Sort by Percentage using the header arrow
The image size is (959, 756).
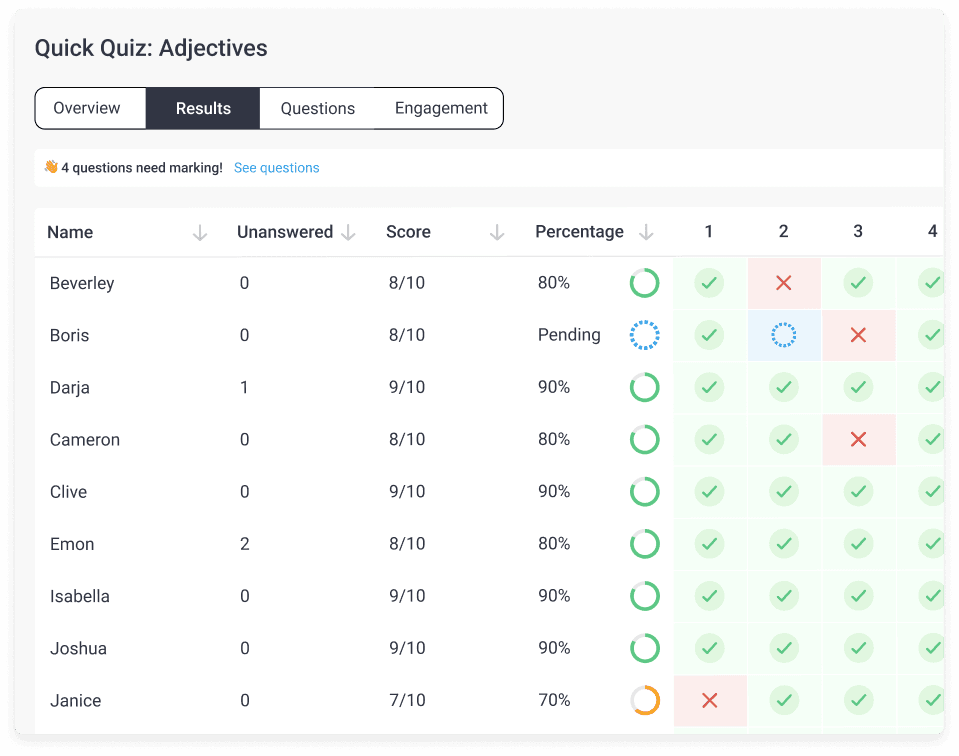[x=644, y=231]
